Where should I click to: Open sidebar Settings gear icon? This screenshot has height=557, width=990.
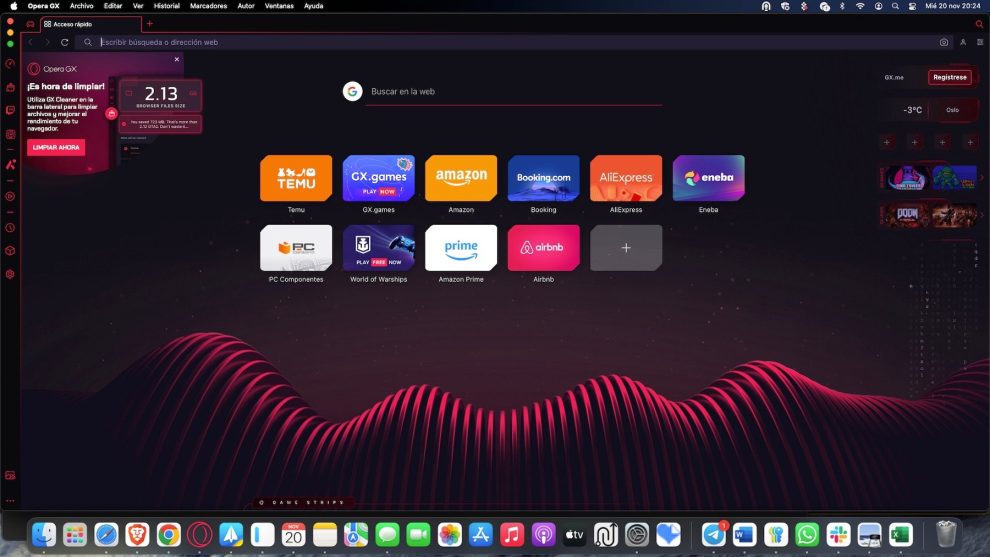pos(10,274)
